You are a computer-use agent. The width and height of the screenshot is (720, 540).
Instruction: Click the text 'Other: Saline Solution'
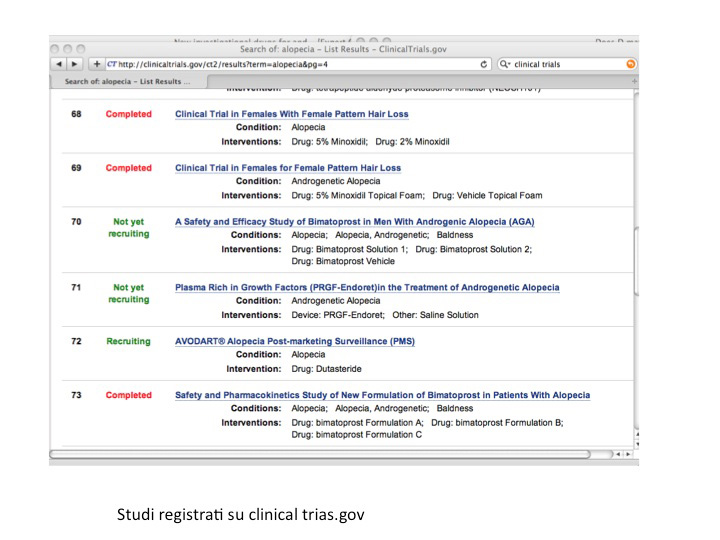(x=435, y=315)
